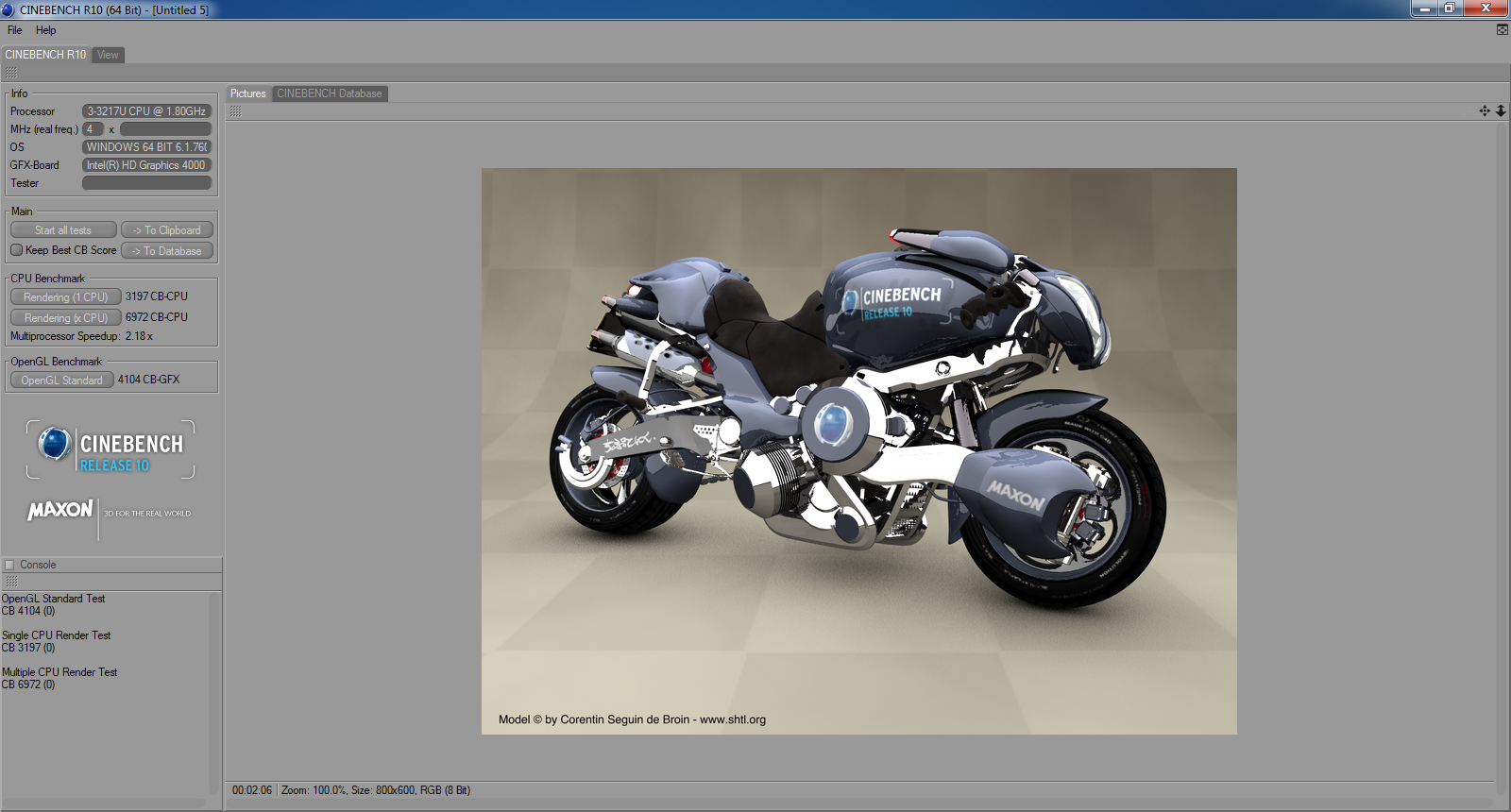1511x812 pixels.
Task: Open the File menu
Action: coord(15,30)
